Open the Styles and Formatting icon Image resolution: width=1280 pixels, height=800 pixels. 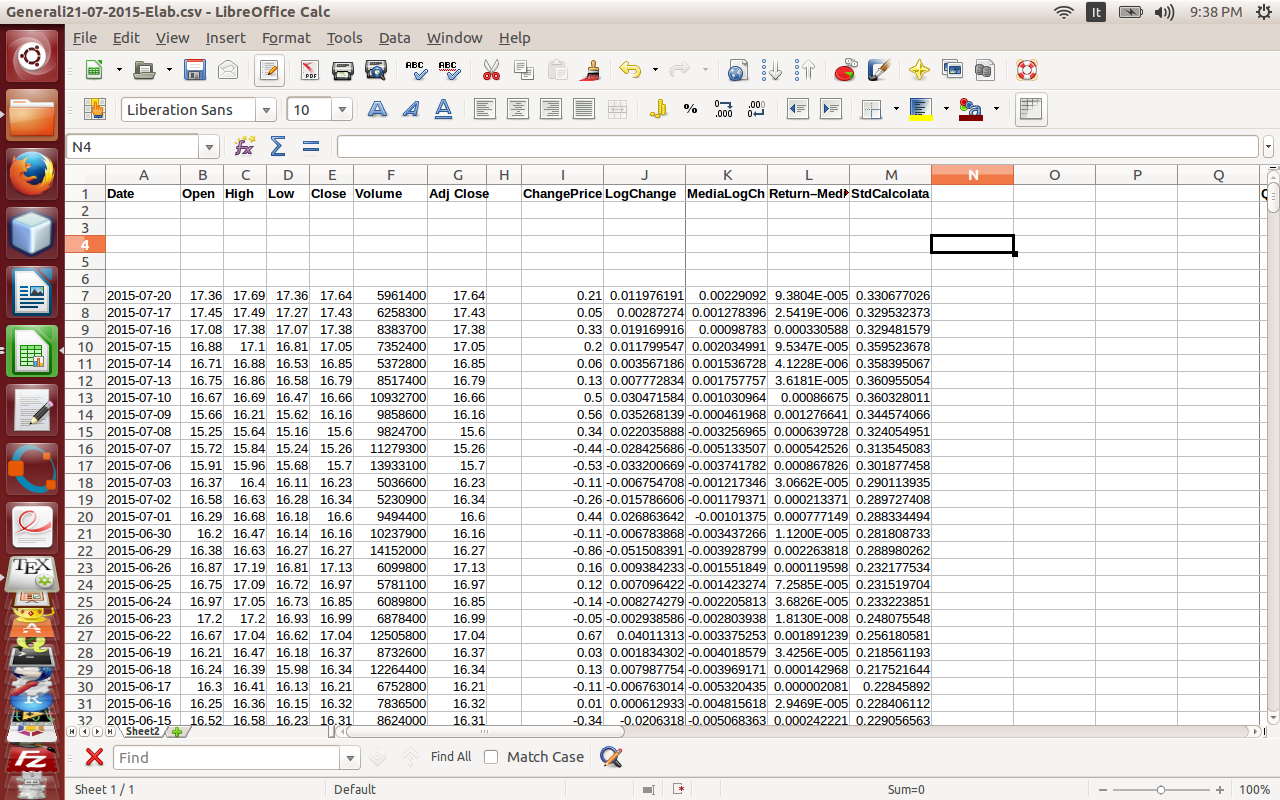95,109
